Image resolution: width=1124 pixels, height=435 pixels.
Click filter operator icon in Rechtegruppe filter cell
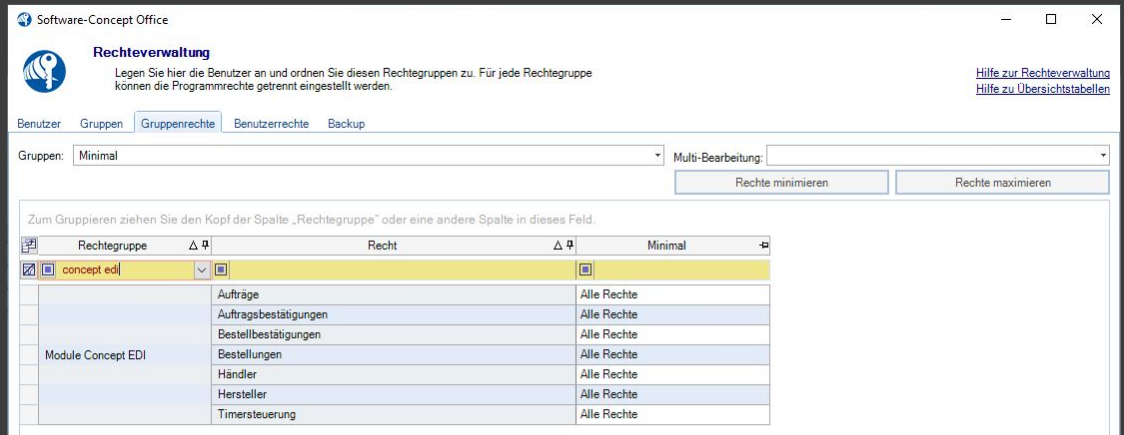tap(48, 269)
